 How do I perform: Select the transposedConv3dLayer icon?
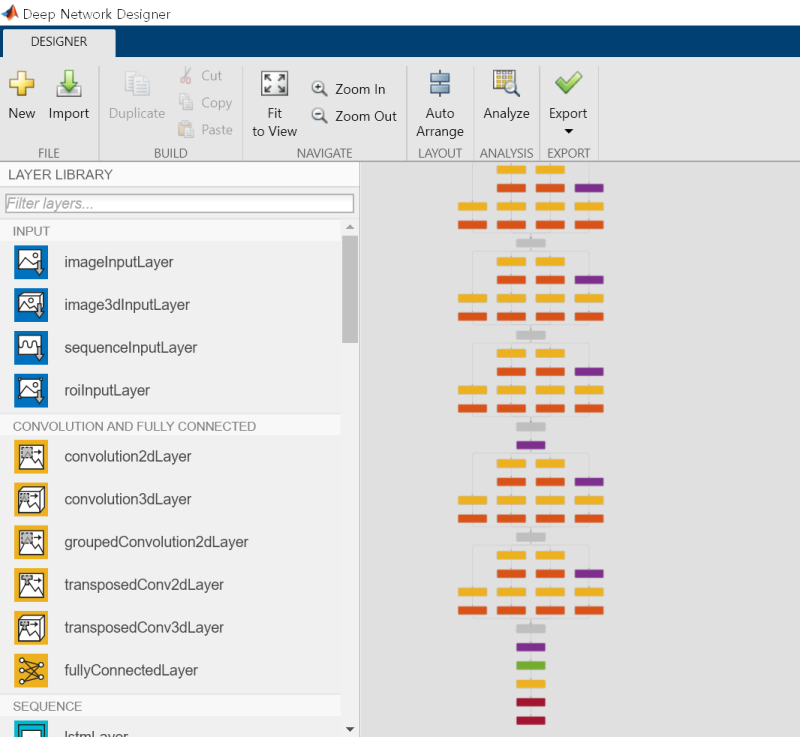click(x=31, y=628)
